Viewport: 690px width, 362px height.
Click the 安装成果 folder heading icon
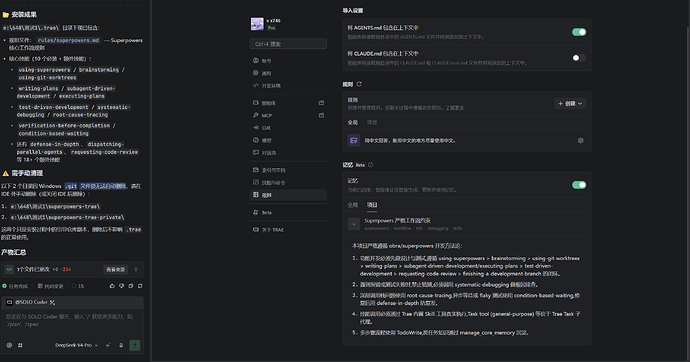[x=6, y=15]
